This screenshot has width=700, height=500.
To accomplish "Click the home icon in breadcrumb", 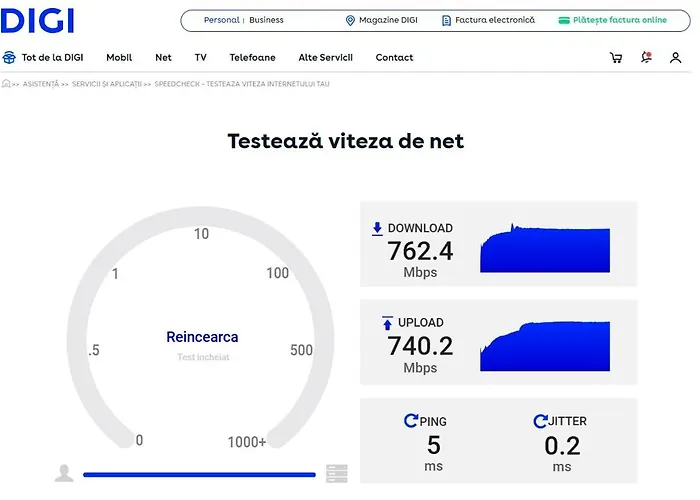I will pos(6,84).
